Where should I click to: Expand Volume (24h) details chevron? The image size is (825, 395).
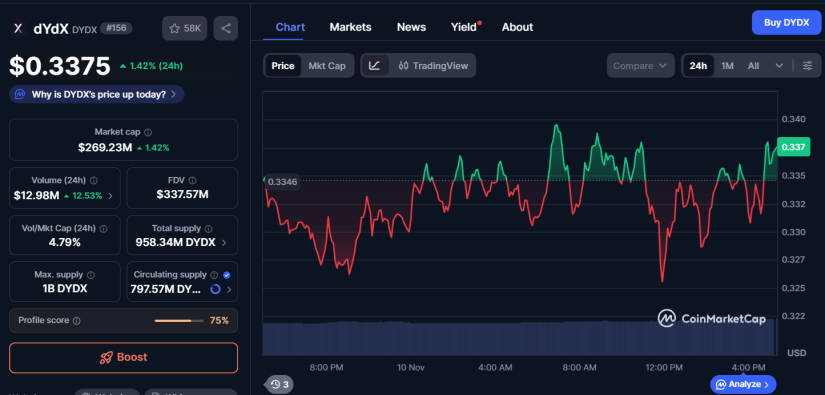point(110,196)
